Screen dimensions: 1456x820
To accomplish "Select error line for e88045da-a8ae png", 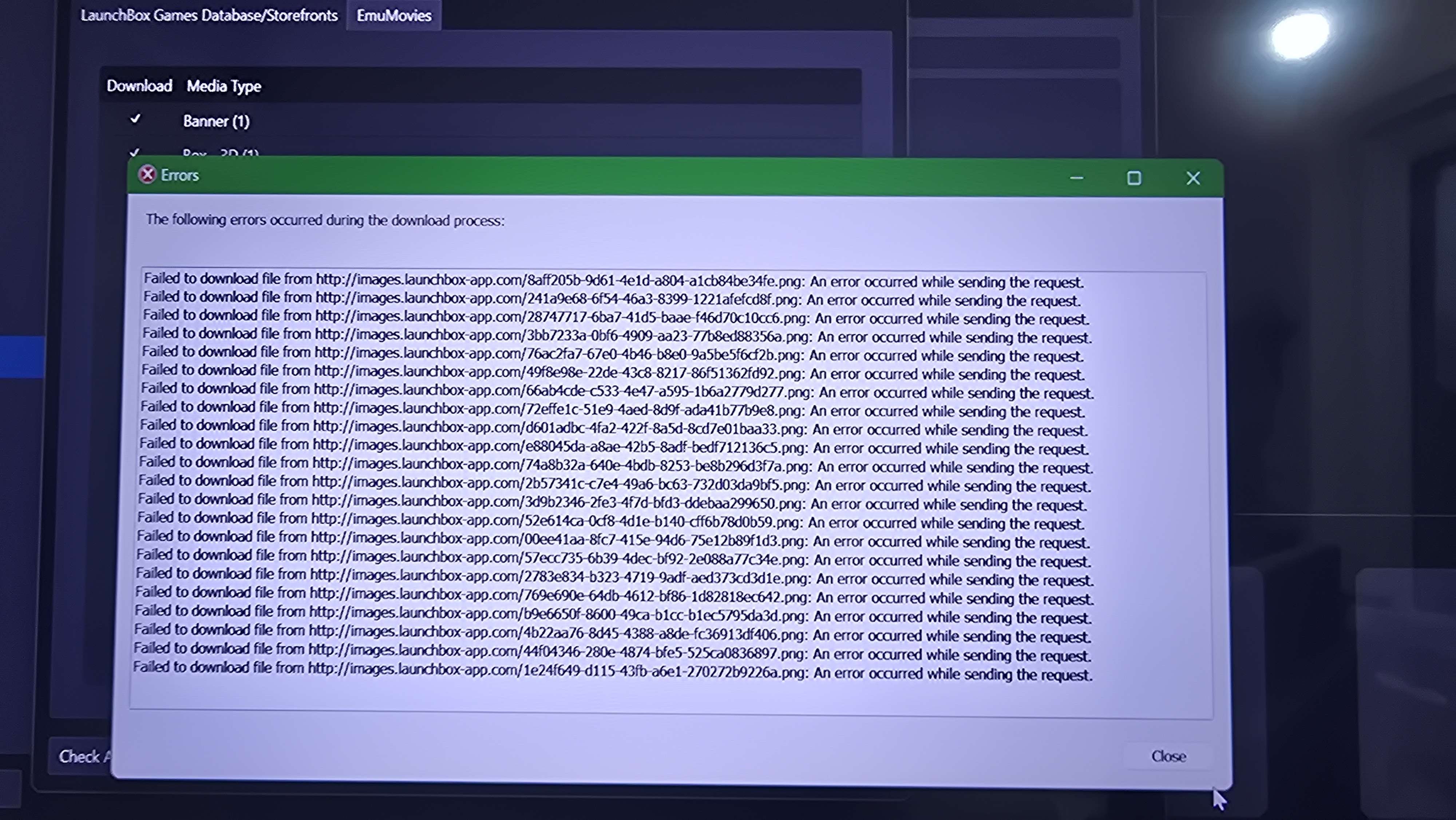I will click(614, 446).
